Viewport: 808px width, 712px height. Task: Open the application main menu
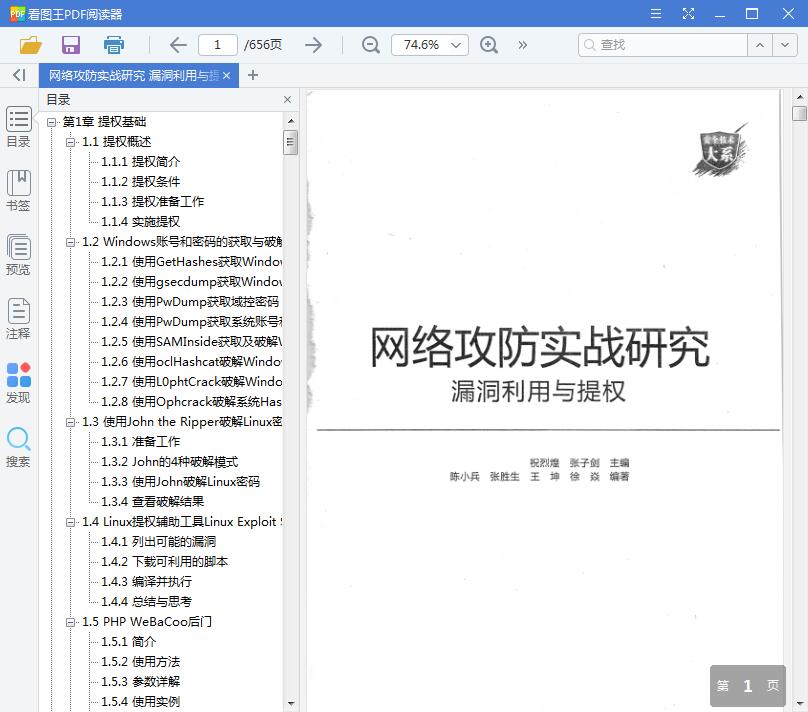[x=657, y=13]
